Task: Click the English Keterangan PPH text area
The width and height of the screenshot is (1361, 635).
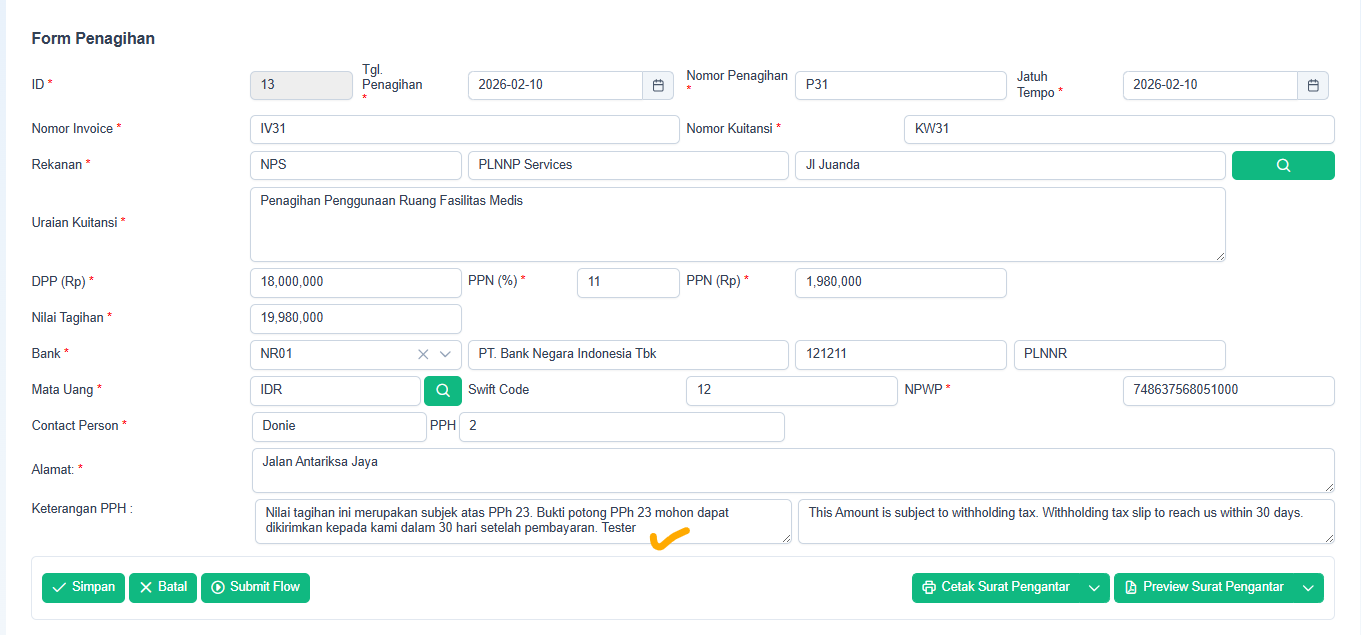Action: coord(1065,522)
